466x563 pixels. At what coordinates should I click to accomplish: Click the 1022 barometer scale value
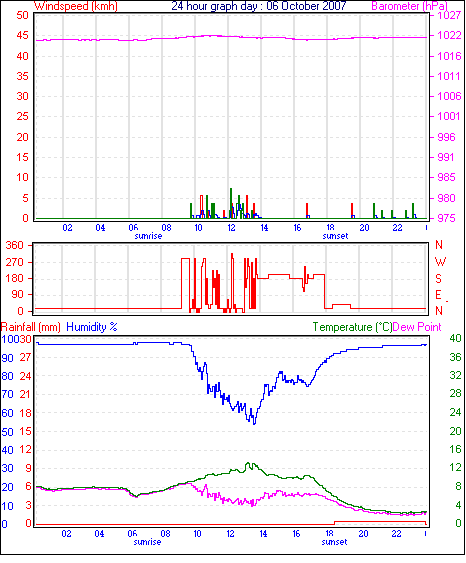click(449, 36)
